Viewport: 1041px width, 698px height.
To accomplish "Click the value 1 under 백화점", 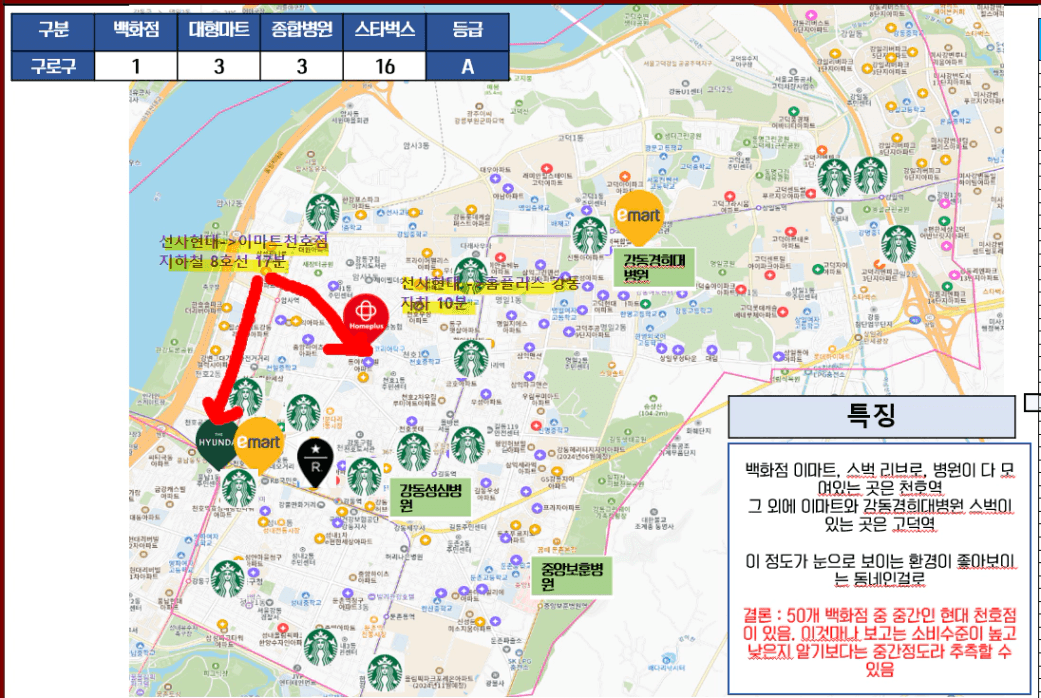I will click(136, 66).
